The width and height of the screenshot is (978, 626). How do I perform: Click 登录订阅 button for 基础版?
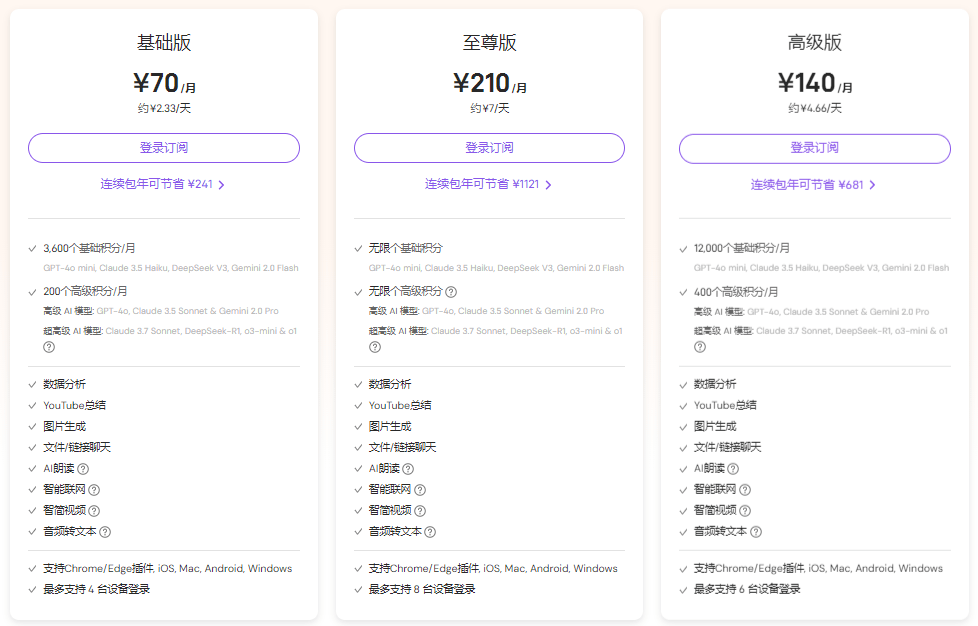(164, 148)
